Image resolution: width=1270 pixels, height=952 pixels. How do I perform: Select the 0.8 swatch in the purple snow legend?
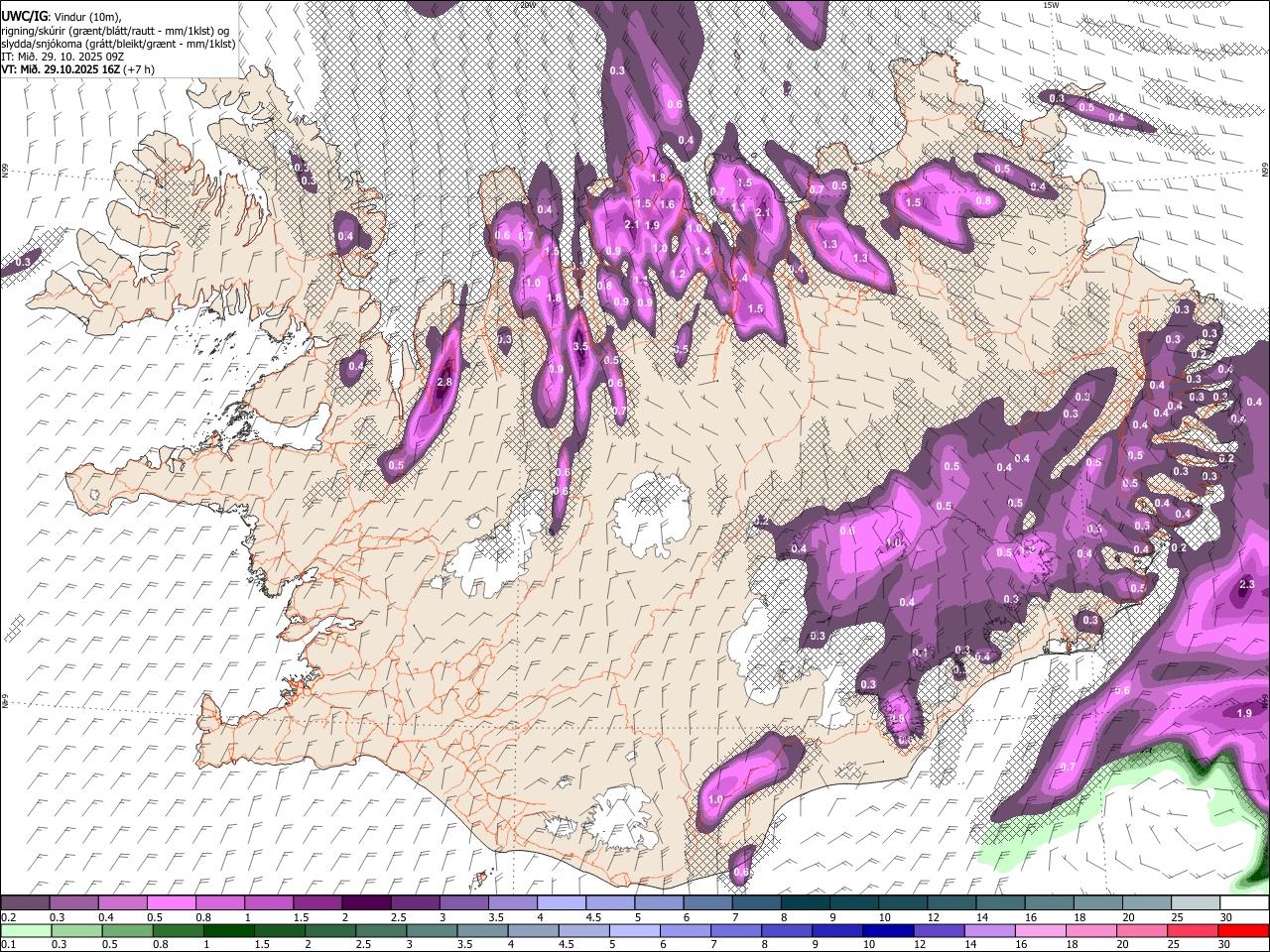219,902
